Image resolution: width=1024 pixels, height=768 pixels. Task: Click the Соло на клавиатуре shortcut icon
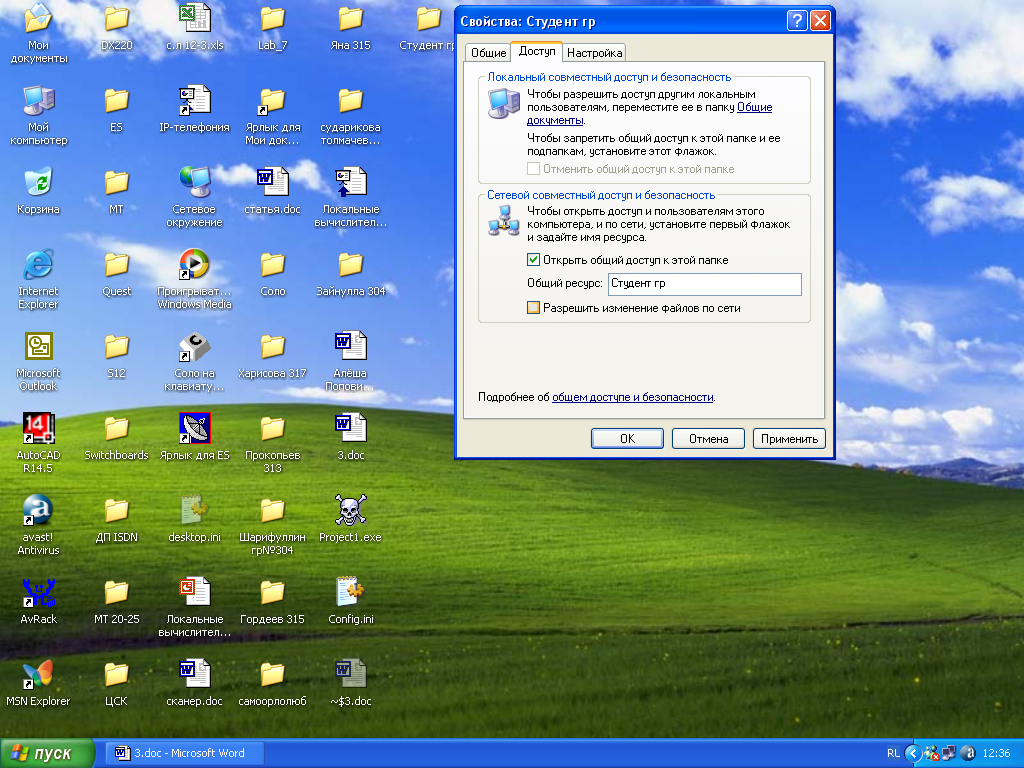pyautogui.click(x=195, y=346)
